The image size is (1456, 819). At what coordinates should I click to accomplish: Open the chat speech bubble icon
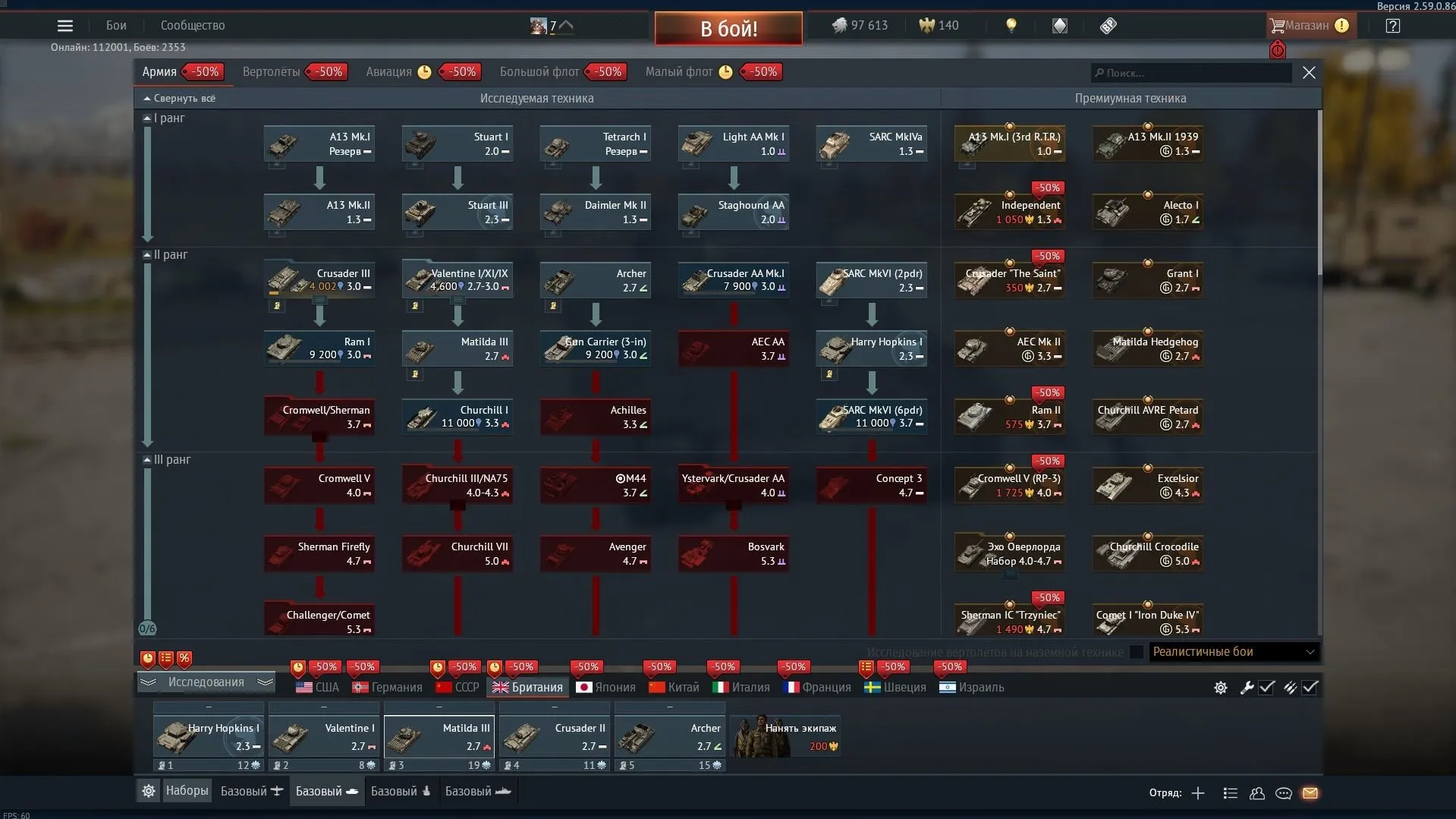click(x=1284, y=793)
